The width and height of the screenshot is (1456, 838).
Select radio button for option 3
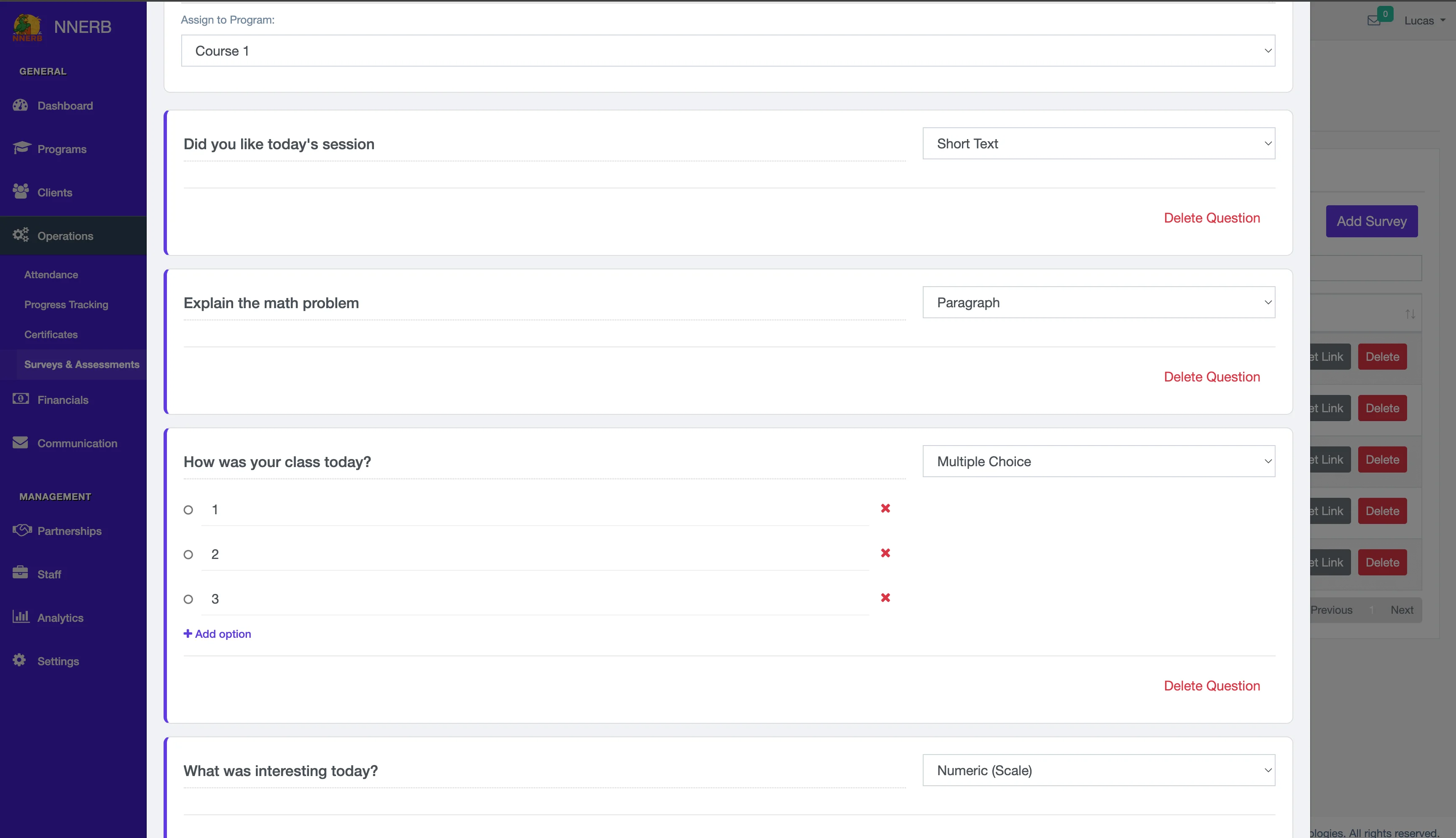tap(188, 599)
